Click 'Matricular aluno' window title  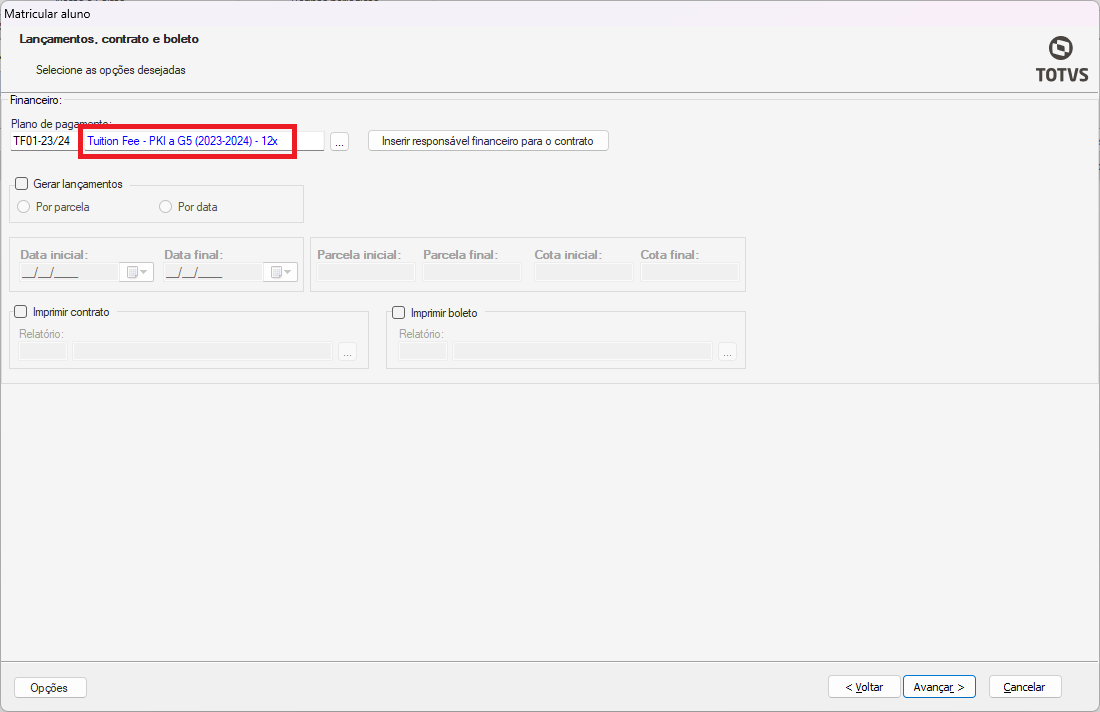coord(47,13)
